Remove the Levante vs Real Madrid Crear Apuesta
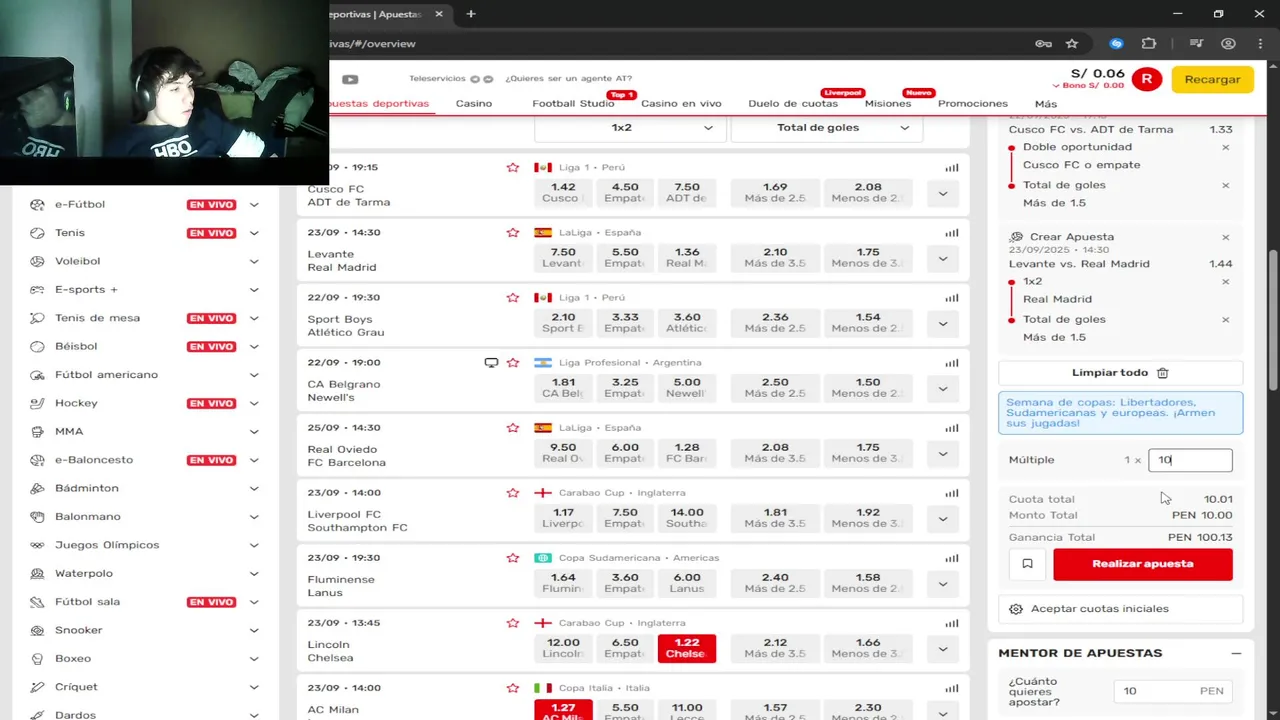This screenshot has width=1280, height=720. click(1225, 237)
